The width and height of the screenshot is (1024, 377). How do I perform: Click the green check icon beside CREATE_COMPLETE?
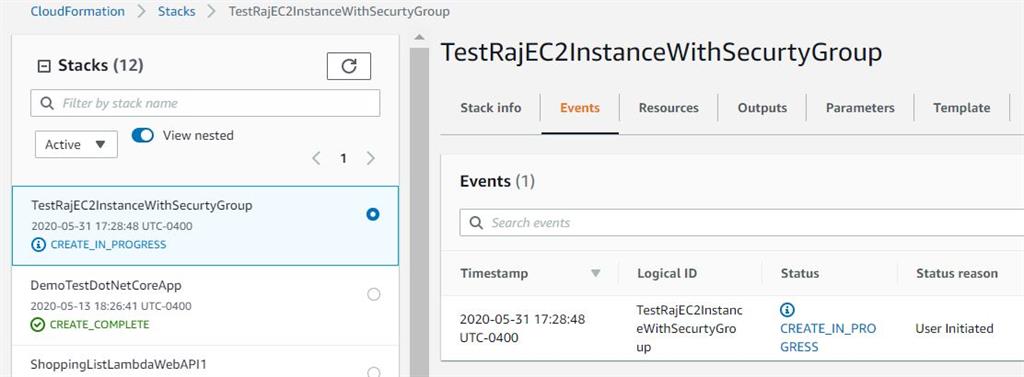38,325
